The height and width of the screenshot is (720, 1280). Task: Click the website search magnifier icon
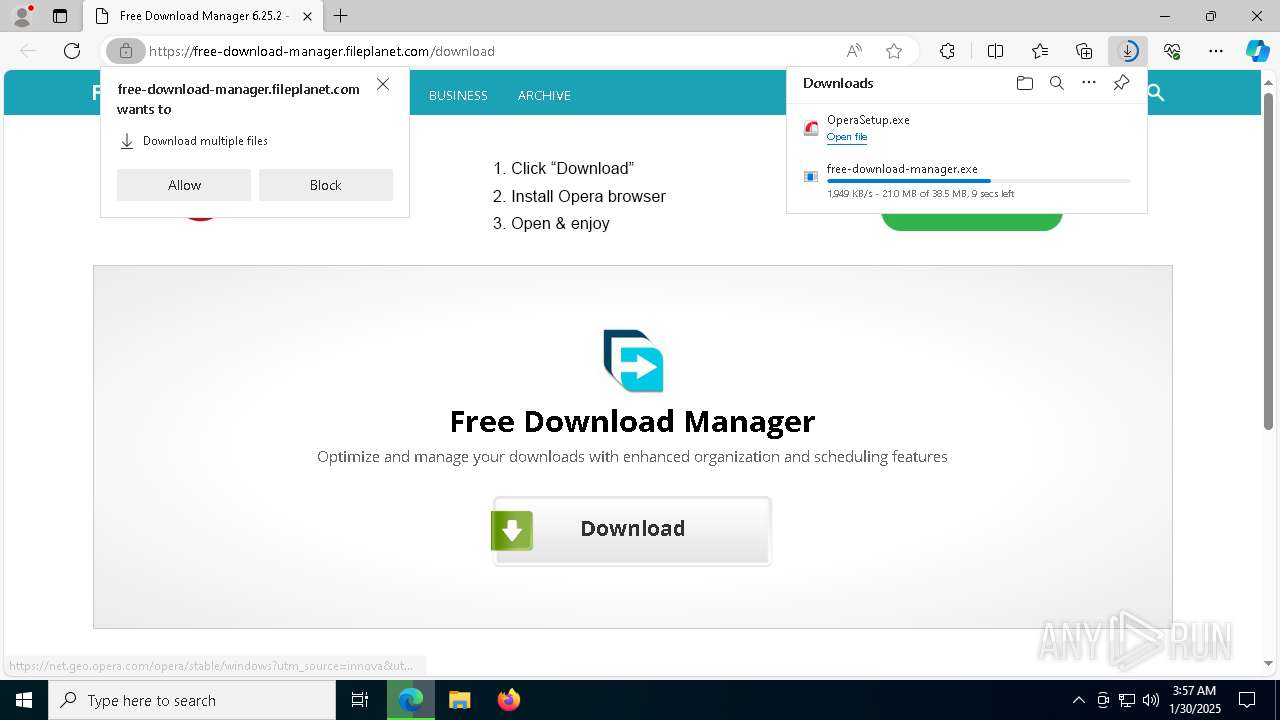click(1156, 93)
